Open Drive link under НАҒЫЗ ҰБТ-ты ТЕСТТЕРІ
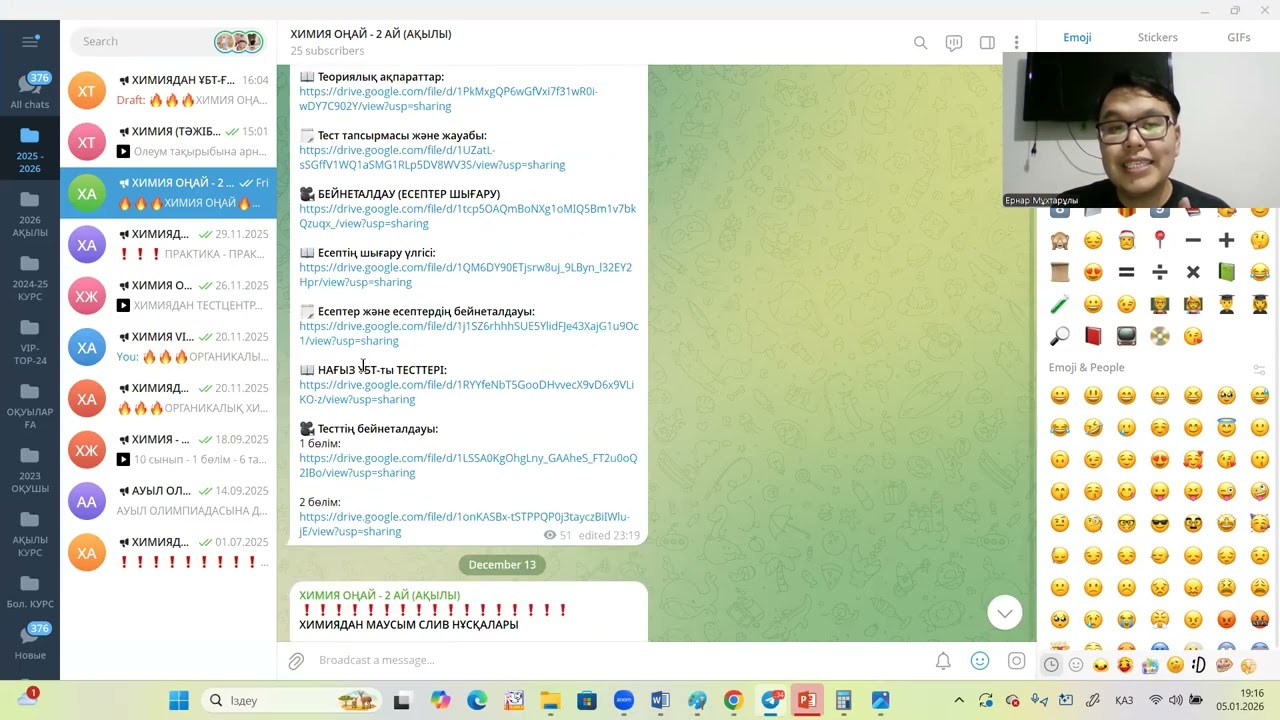 click(466, 392)
